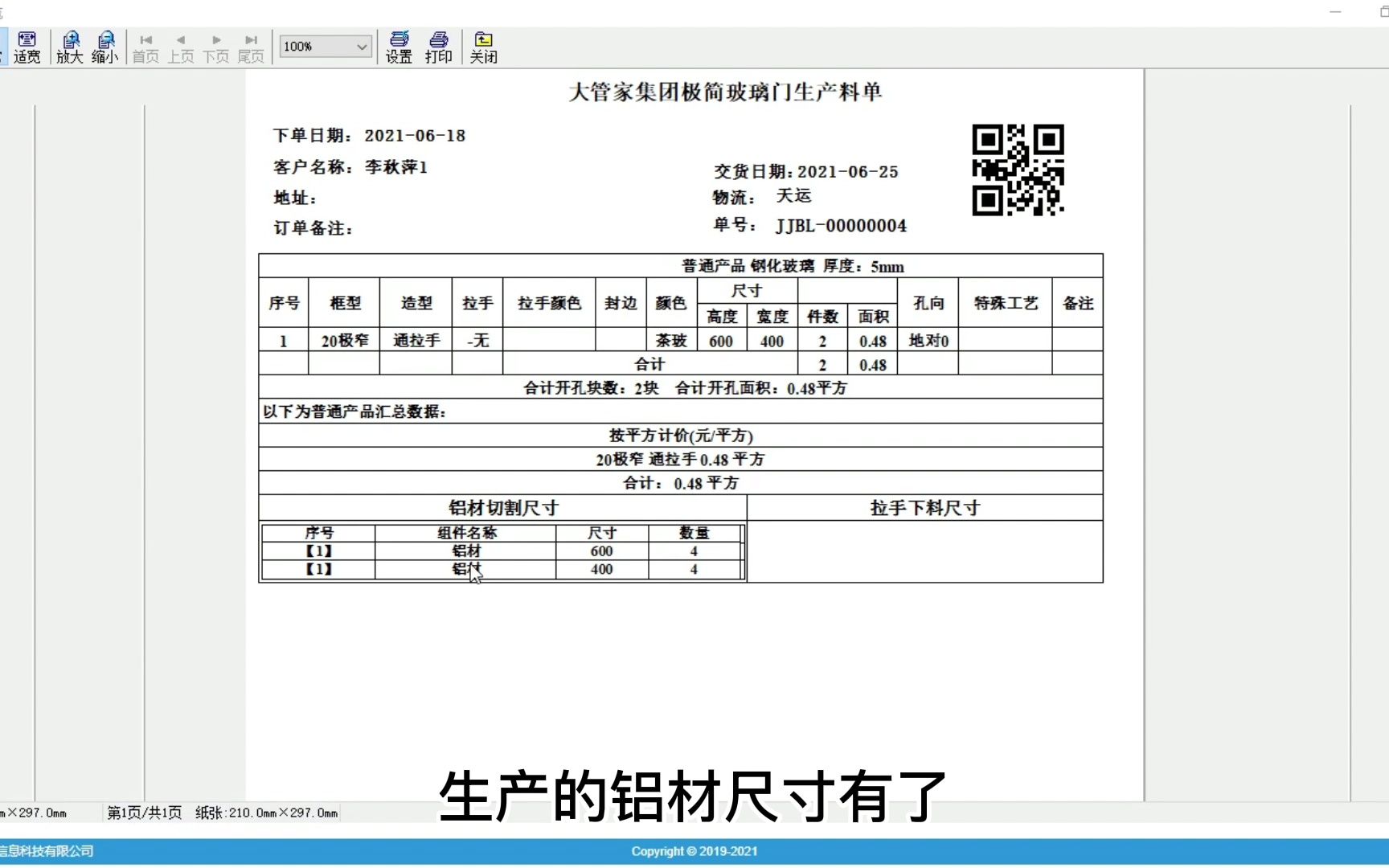Screen dimensions: 1389x868
Task: Click order number JJBL-00000004
Action: (x=841, y=226)
